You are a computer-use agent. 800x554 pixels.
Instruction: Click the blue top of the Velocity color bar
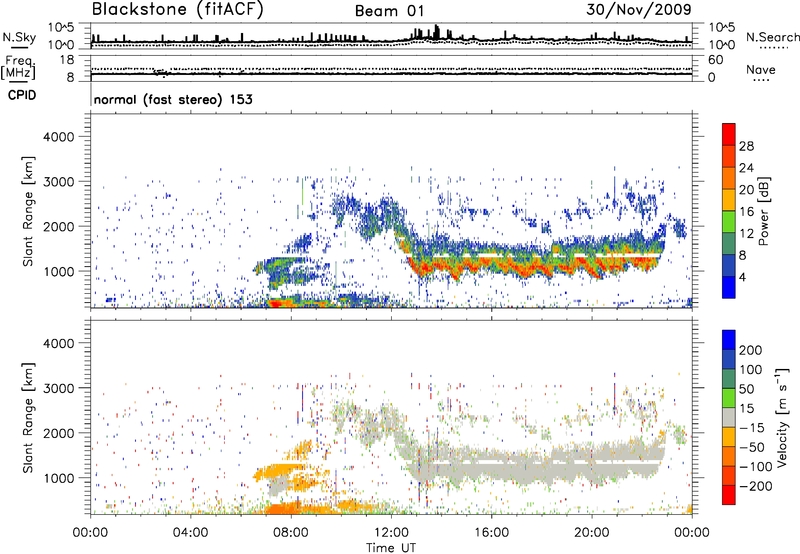(729, 340)
